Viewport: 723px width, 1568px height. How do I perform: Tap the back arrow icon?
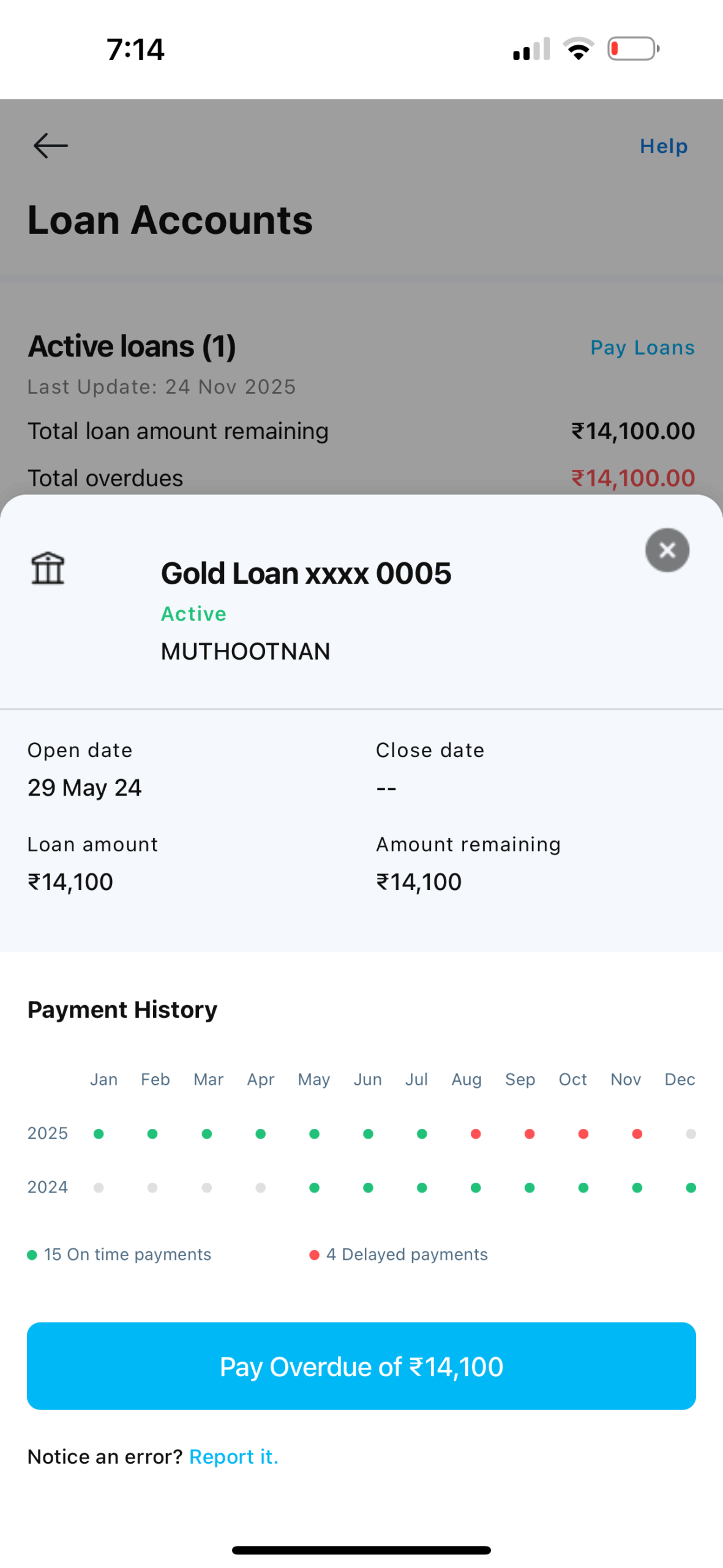[x=50, y=146]
